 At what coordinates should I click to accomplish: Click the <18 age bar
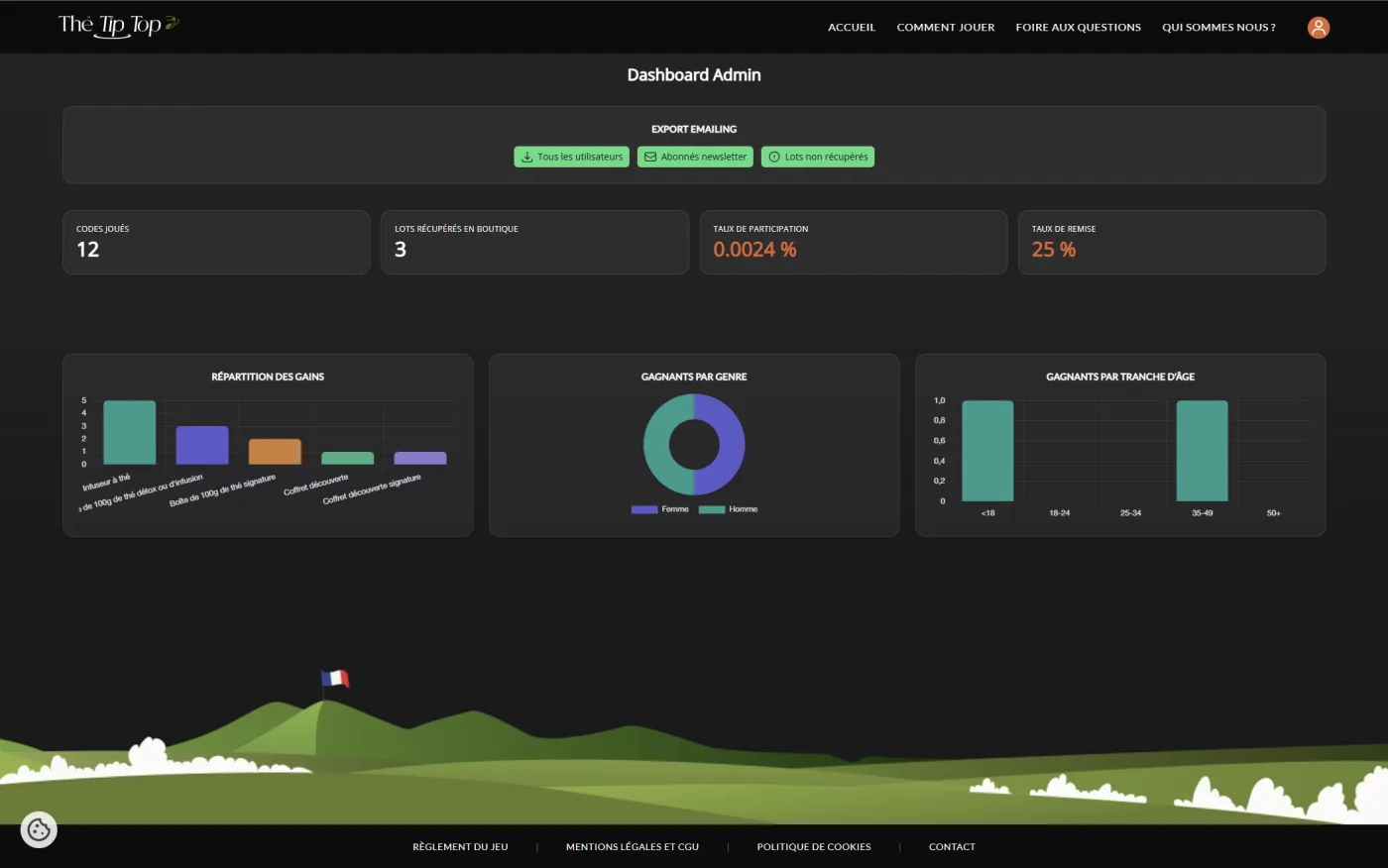tap(987, 451)
